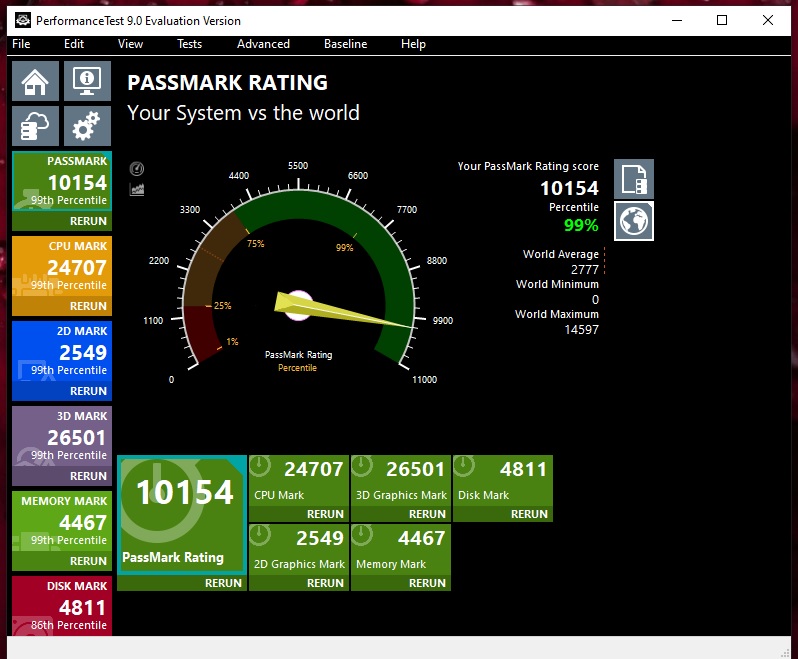
Task: Click the 24707 CPU Mark score tile
Action: pos(299,481)
